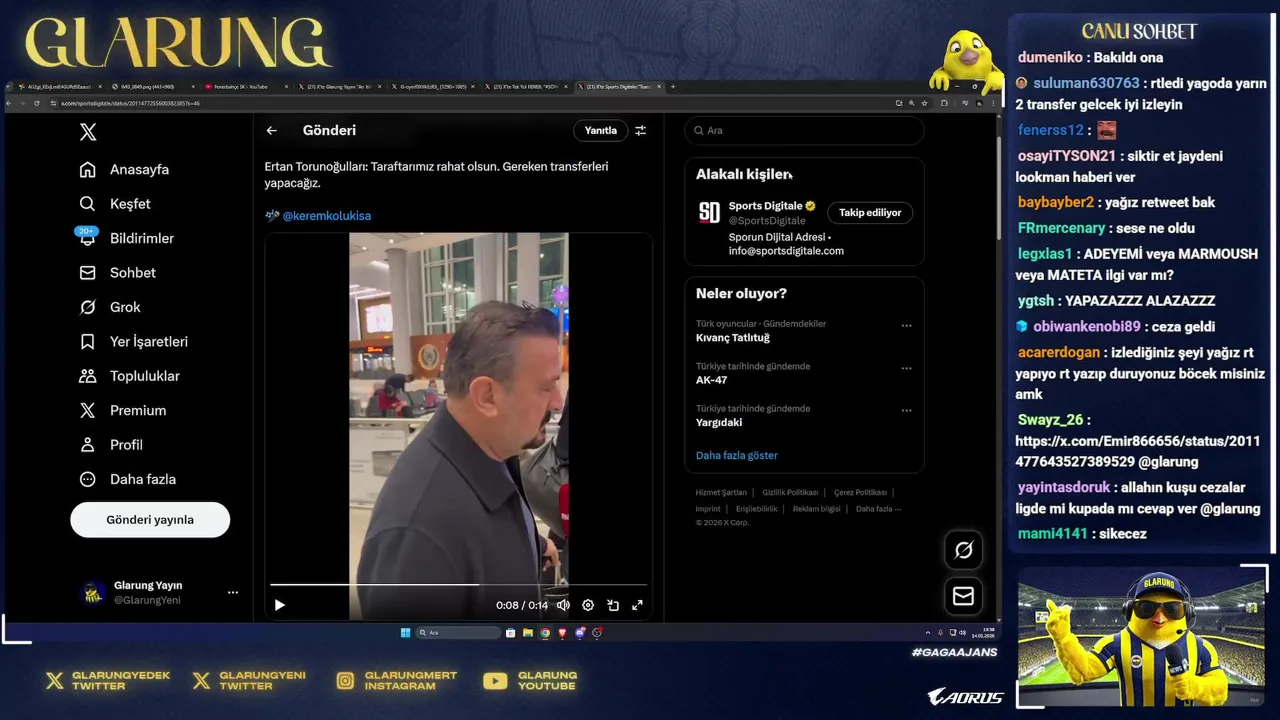1280x720 pixels.
Task: Open Brave browser from the taskbar
Action: point(562,633)
